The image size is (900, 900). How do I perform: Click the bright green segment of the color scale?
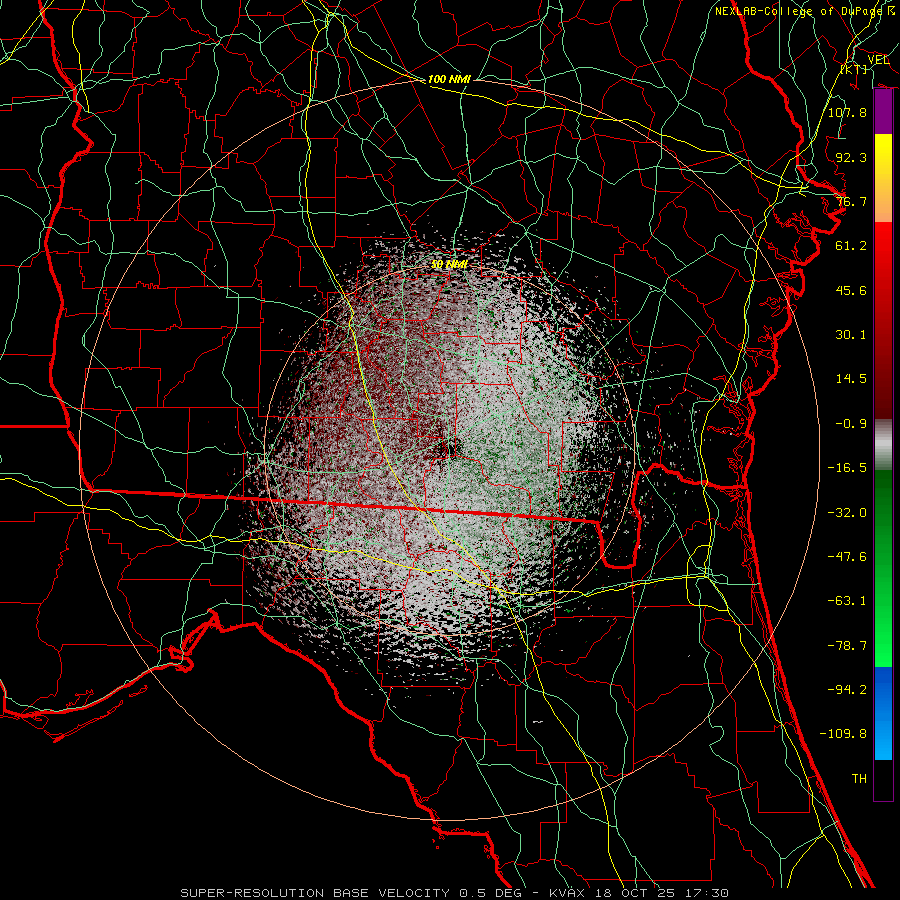tap(883, 568)
